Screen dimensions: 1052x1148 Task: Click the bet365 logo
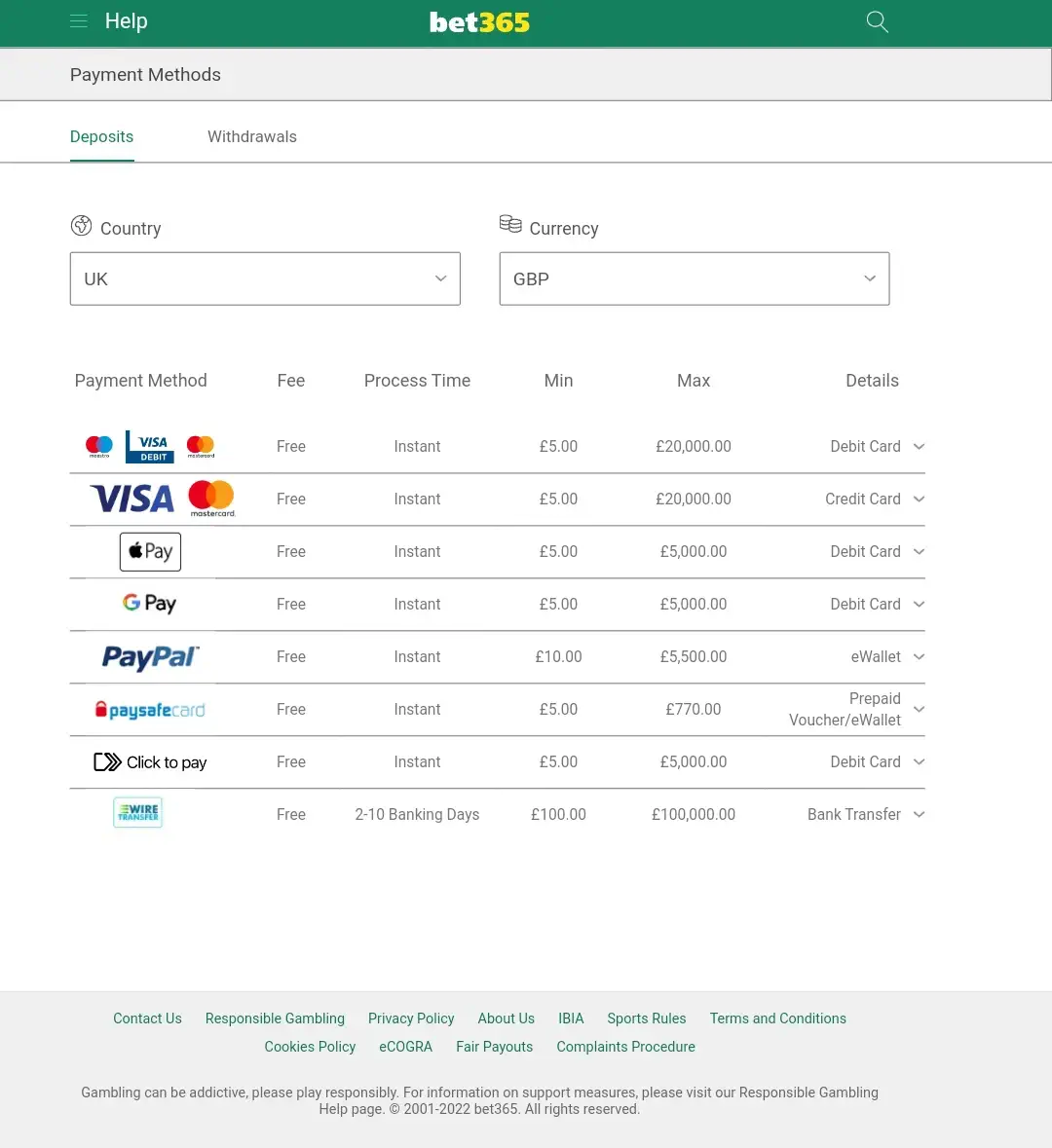[479, 21]
